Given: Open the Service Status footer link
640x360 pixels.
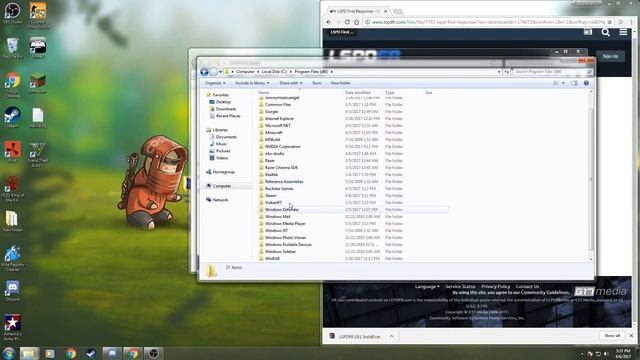Looking at the screenshot, I should tap(460, 287).
